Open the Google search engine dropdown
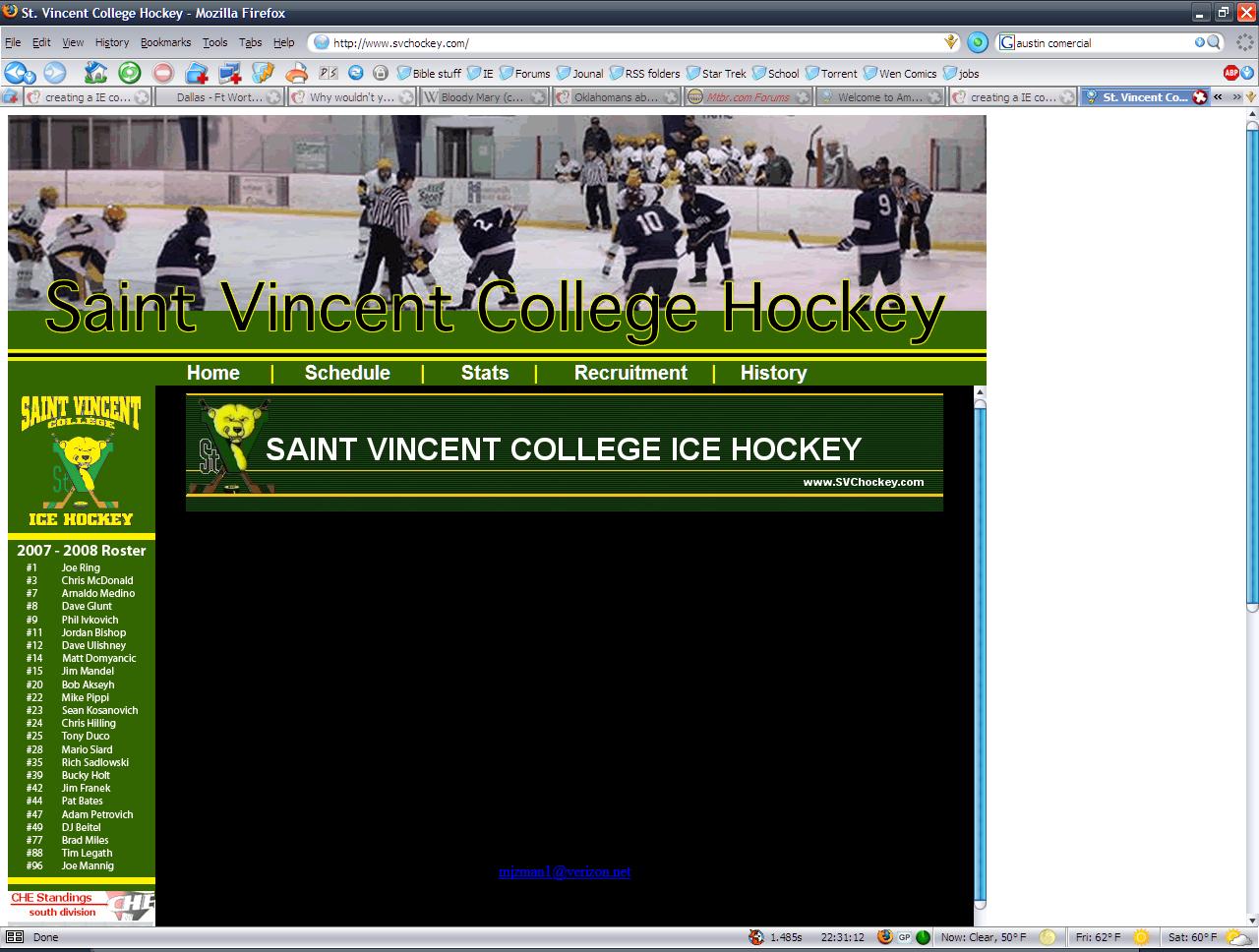The width and height of the screenshot is (1259, 952). (x=1007, y=42)
